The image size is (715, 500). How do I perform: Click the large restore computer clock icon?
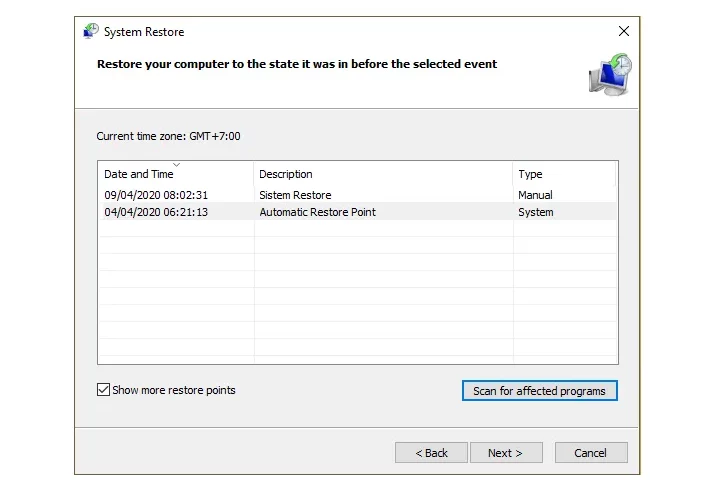click(611, 75)
